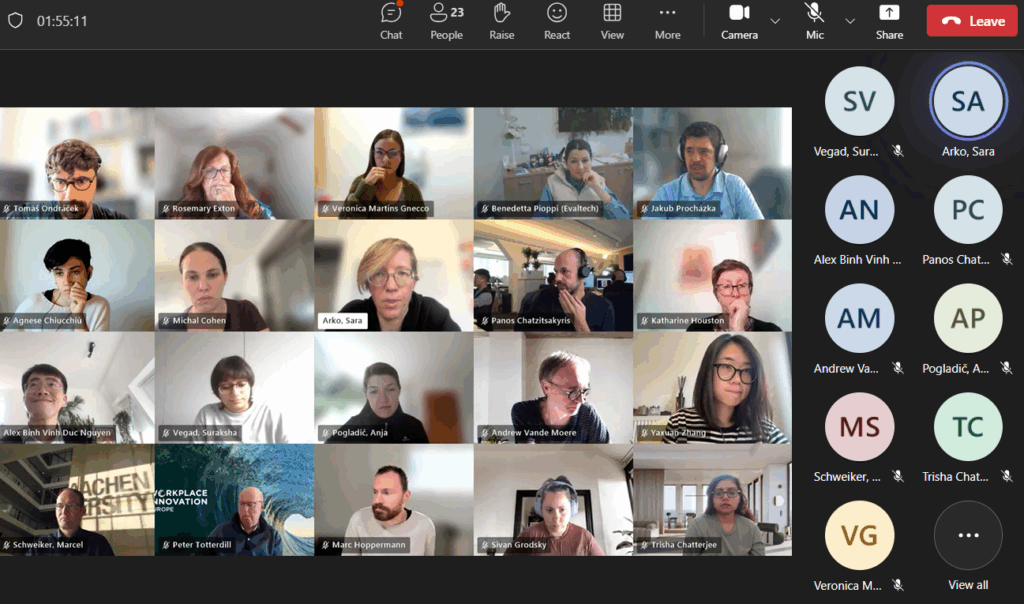Viewport: 1024px width, 604px height.
Task: Change layout using the View icon
Action: [x=612, y=21]
